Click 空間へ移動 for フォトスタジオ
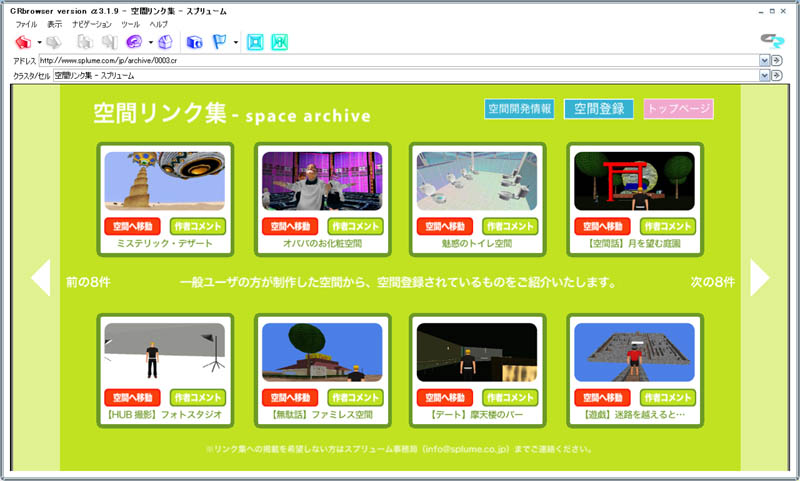This screenshot has width=800, height=481. (133, 398)
